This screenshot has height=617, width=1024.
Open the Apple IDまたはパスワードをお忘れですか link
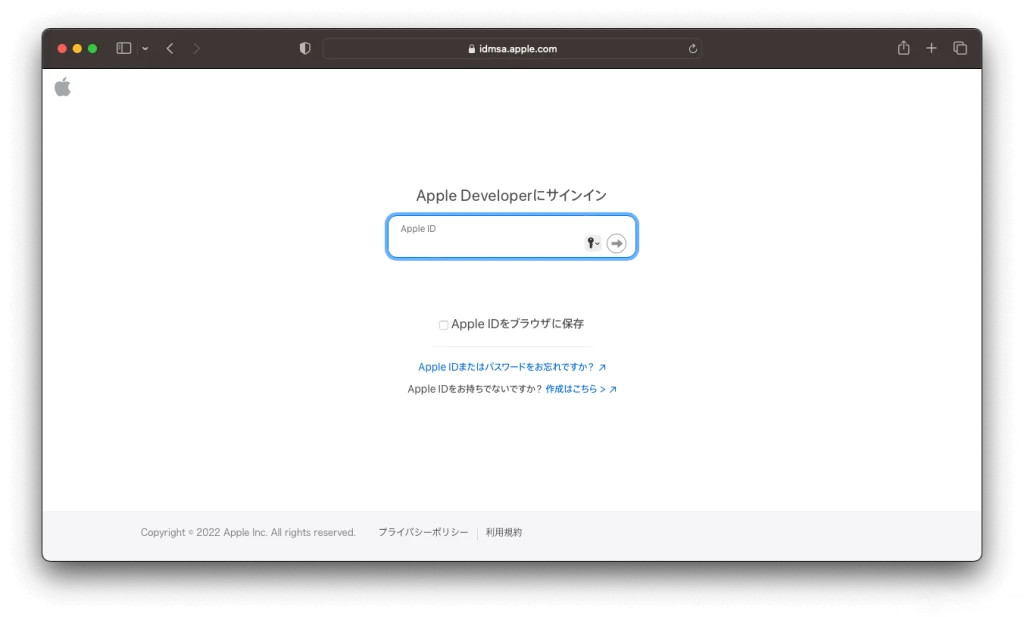tap(511, 367)
